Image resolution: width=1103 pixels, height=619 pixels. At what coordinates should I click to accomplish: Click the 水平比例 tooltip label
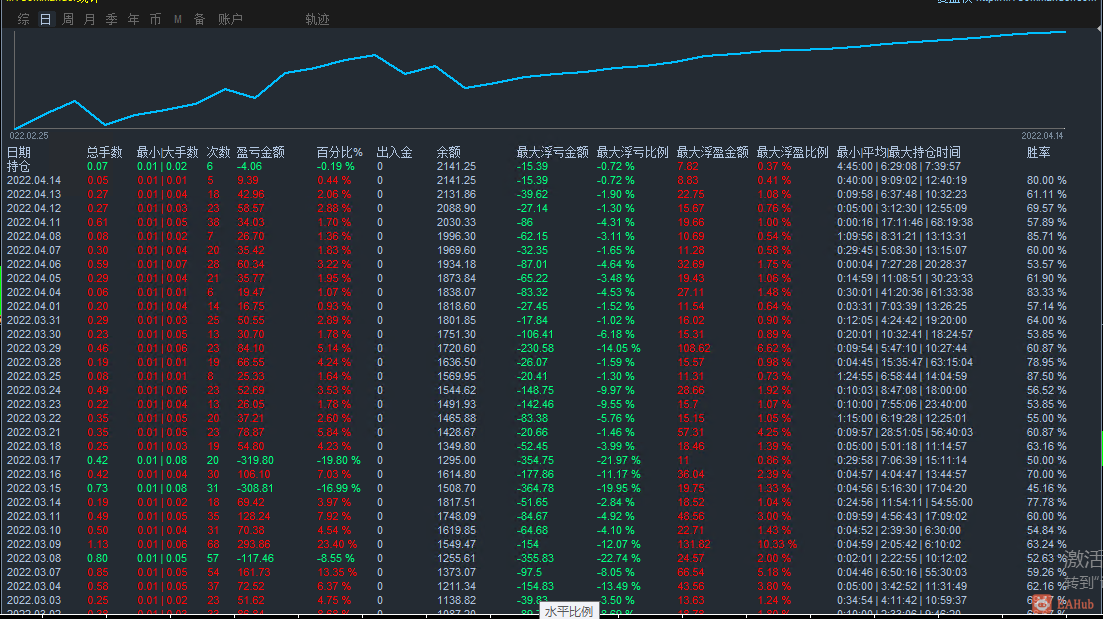pos(568,611)
